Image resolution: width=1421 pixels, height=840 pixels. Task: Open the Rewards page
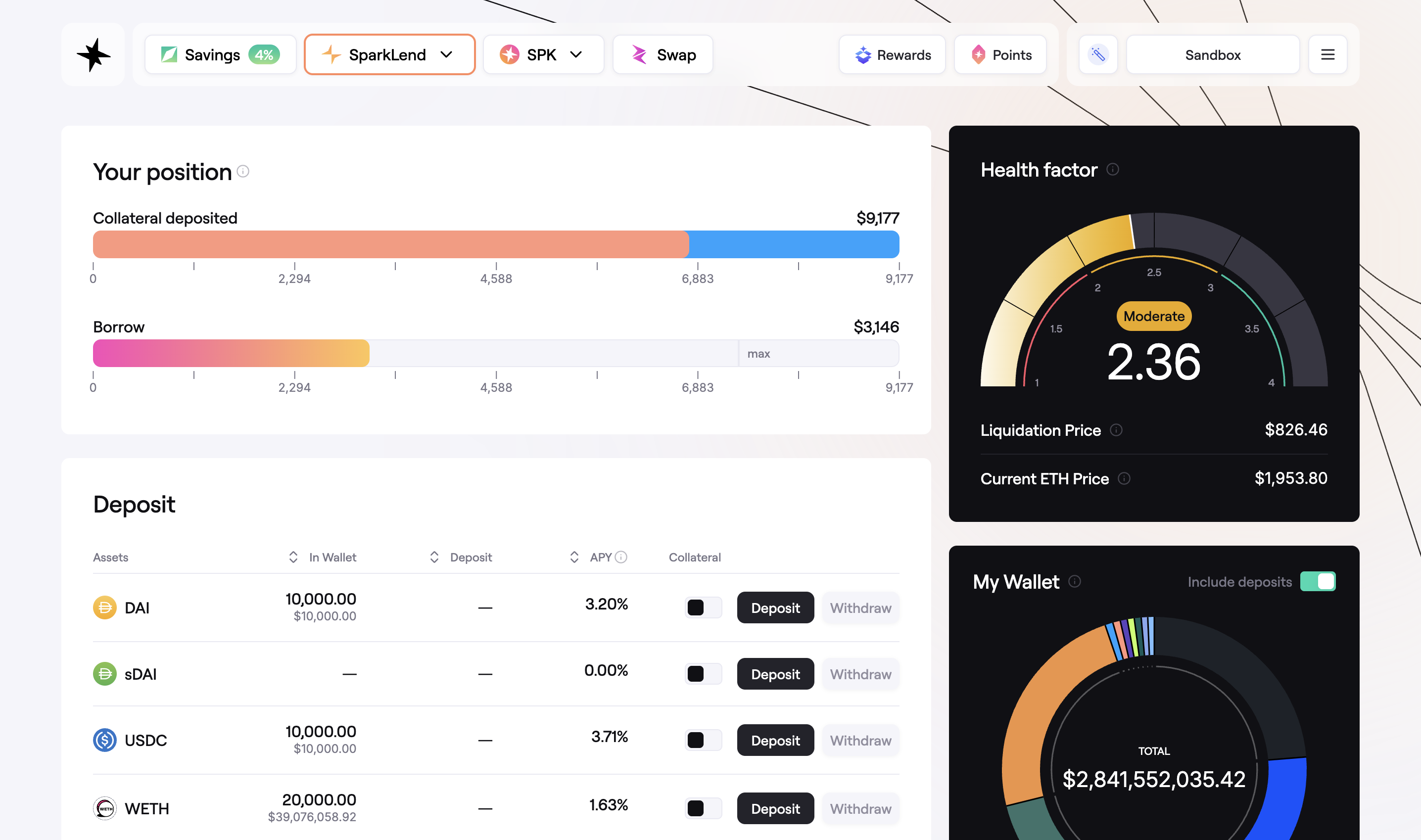click(x=892, y=55)
